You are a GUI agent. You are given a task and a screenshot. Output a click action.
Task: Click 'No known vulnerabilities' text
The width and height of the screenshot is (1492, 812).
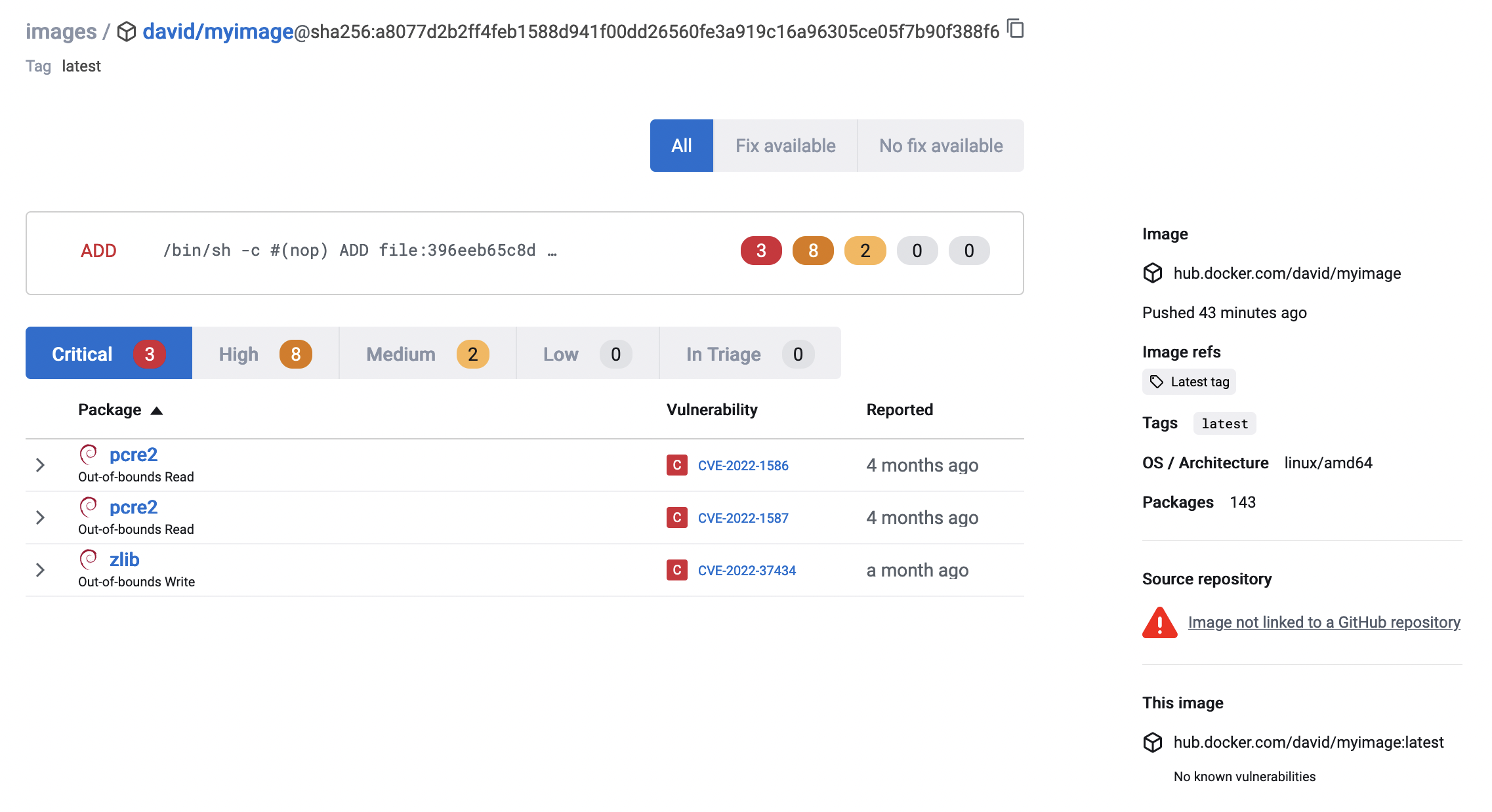pos(1245,777)
